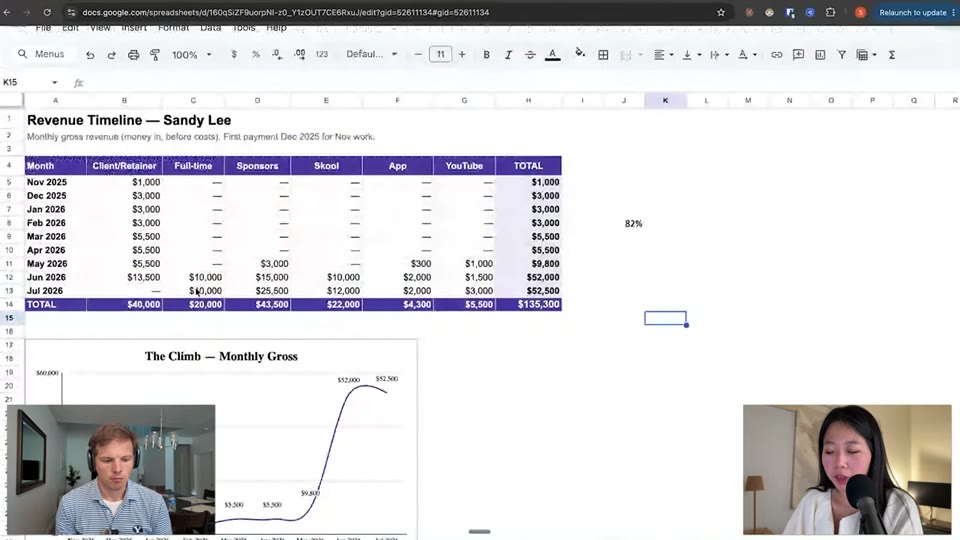The image size is (960, 540).
Task: Click the Create a filter funnel icon
Action: pos(842,54)
